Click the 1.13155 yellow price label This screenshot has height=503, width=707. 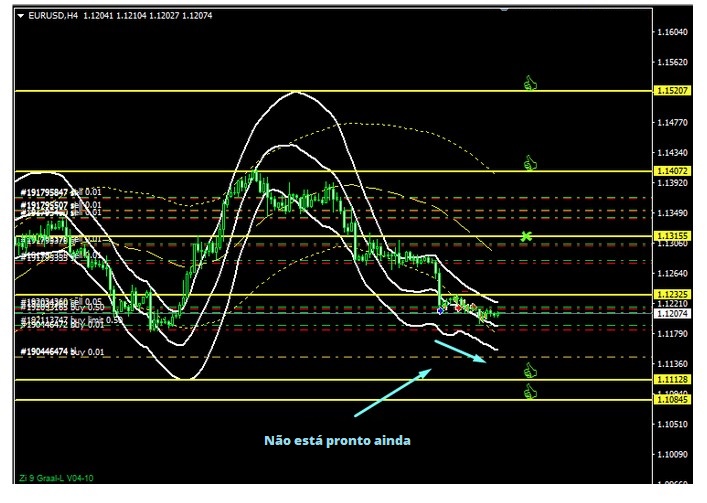(x=672, y=236)
